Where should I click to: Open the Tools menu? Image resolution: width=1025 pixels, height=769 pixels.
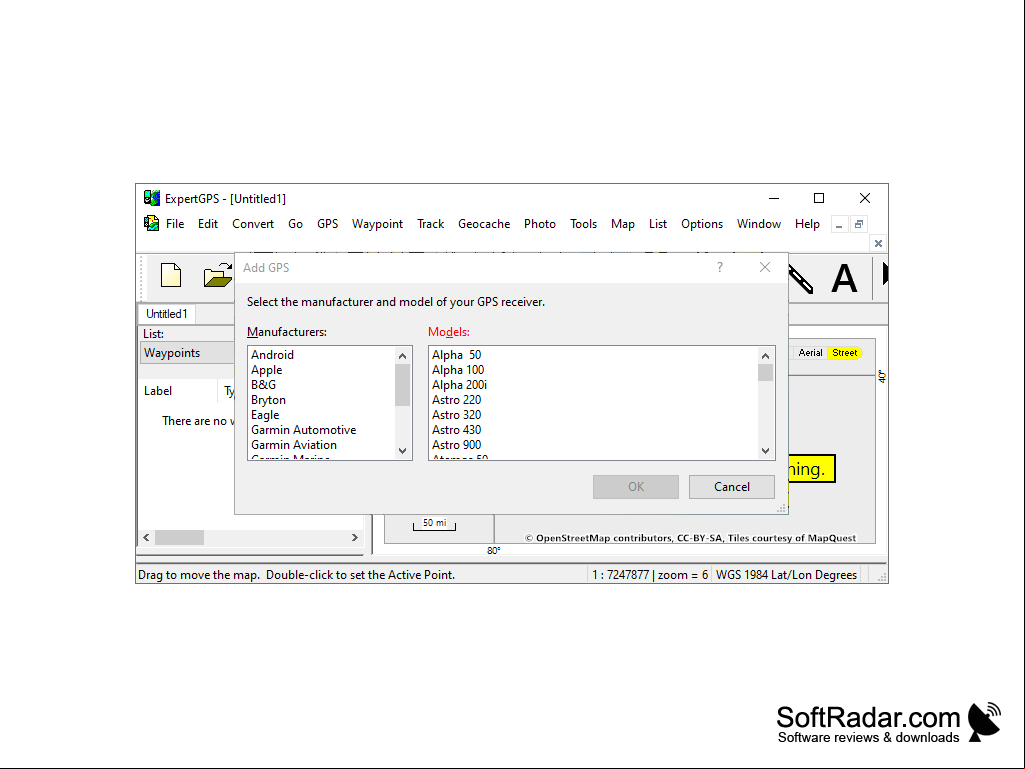(583, 224)
